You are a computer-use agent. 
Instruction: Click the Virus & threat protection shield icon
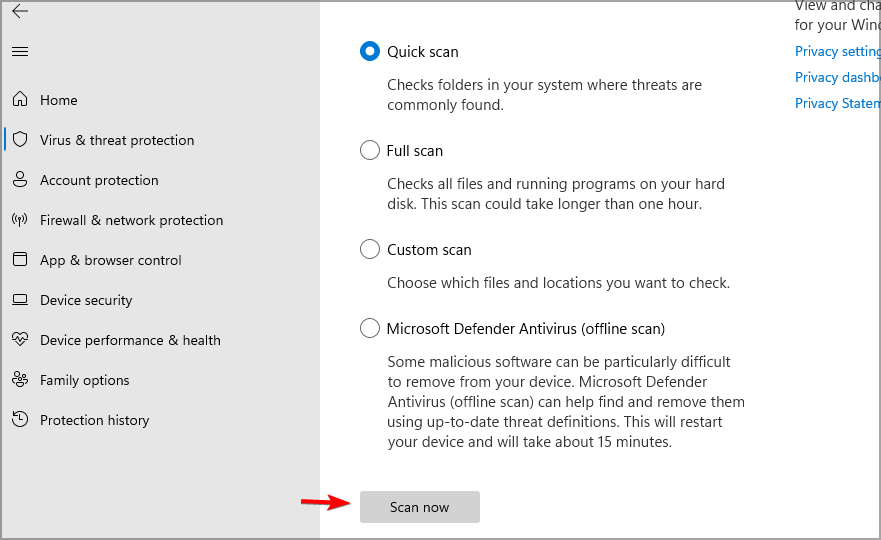pyautogui.click(x=20, y=140)
